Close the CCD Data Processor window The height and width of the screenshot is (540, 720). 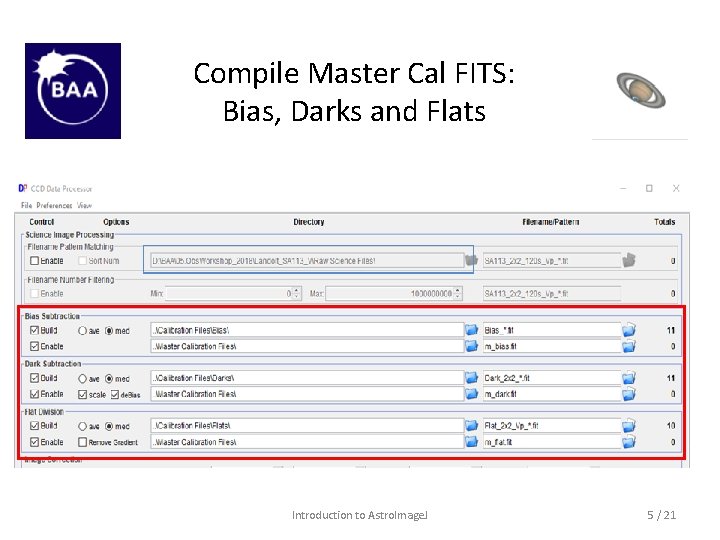click(x=676, y=188)
